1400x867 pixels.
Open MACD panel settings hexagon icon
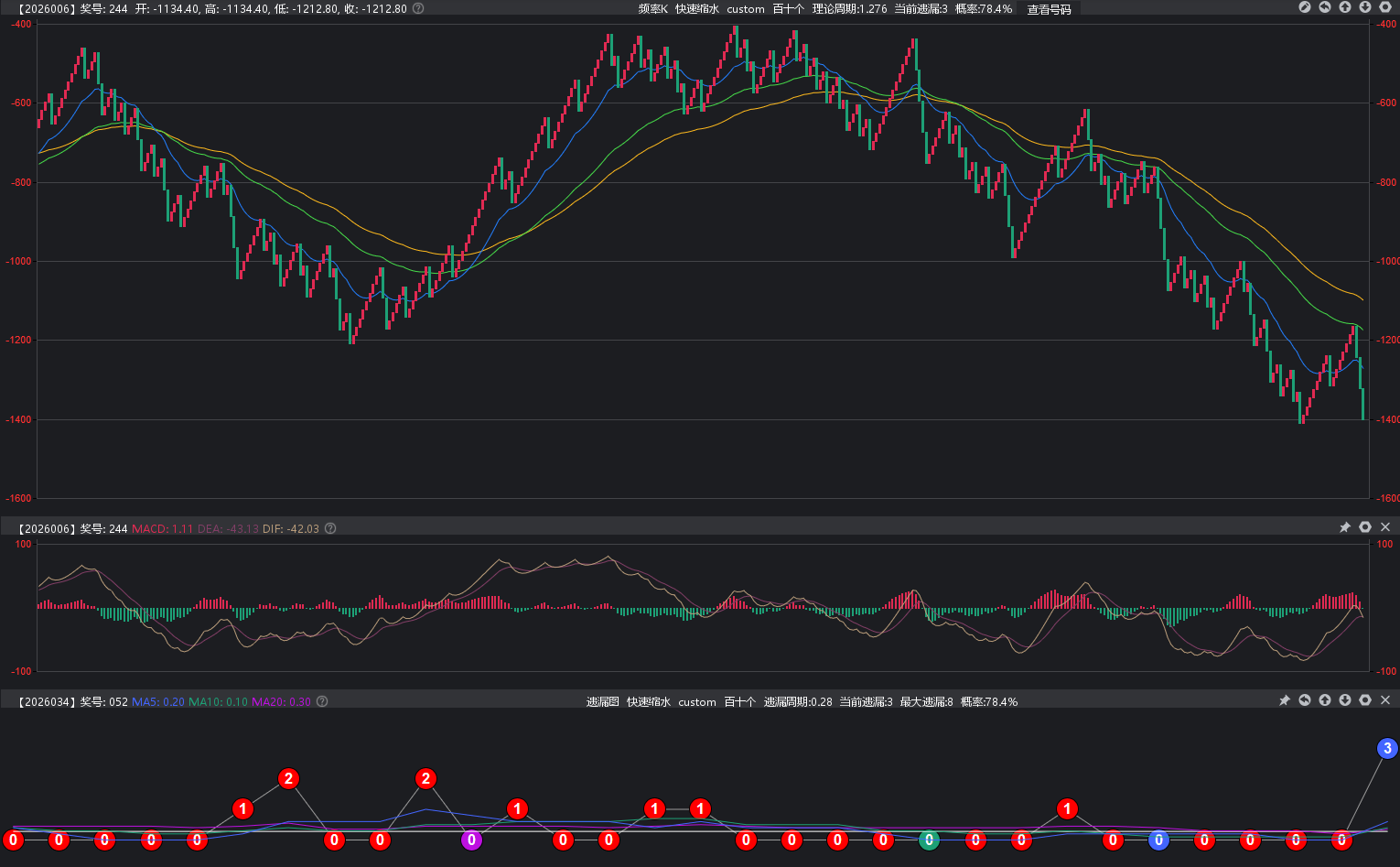(x=1365, y=527)
